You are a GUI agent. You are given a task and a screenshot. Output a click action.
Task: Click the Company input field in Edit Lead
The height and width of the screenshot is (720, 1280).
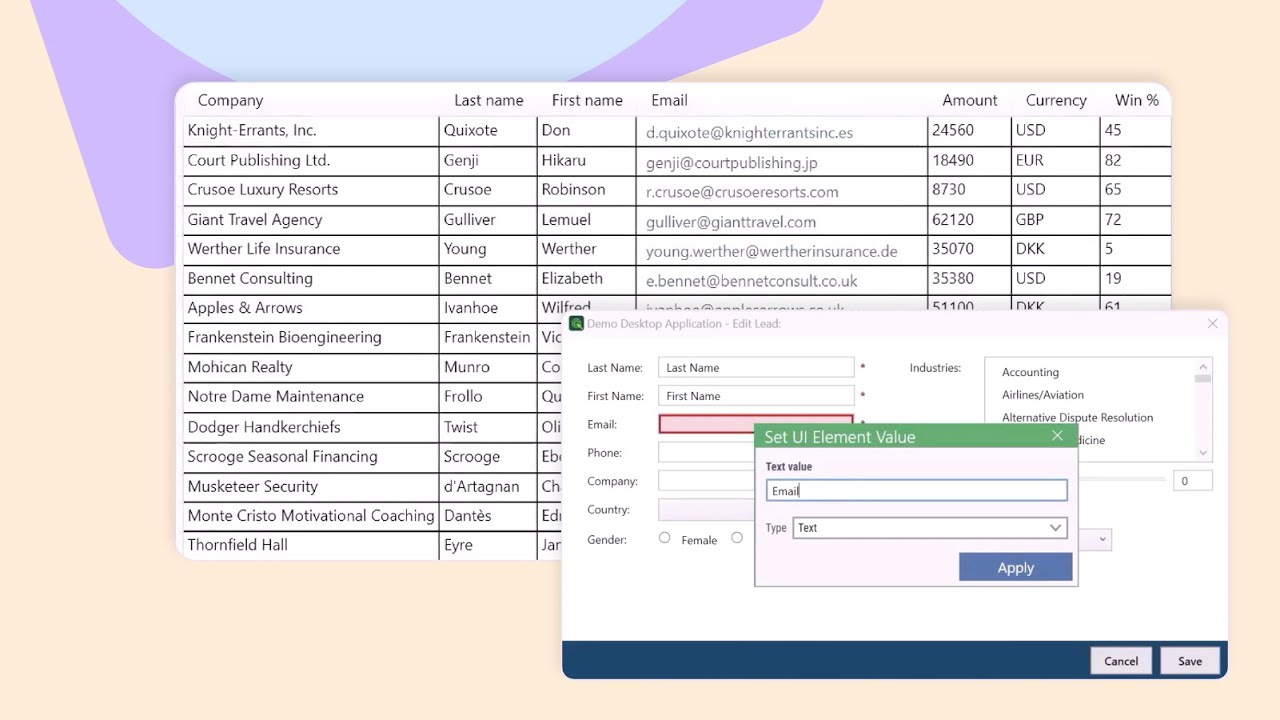tap(706, 481)
